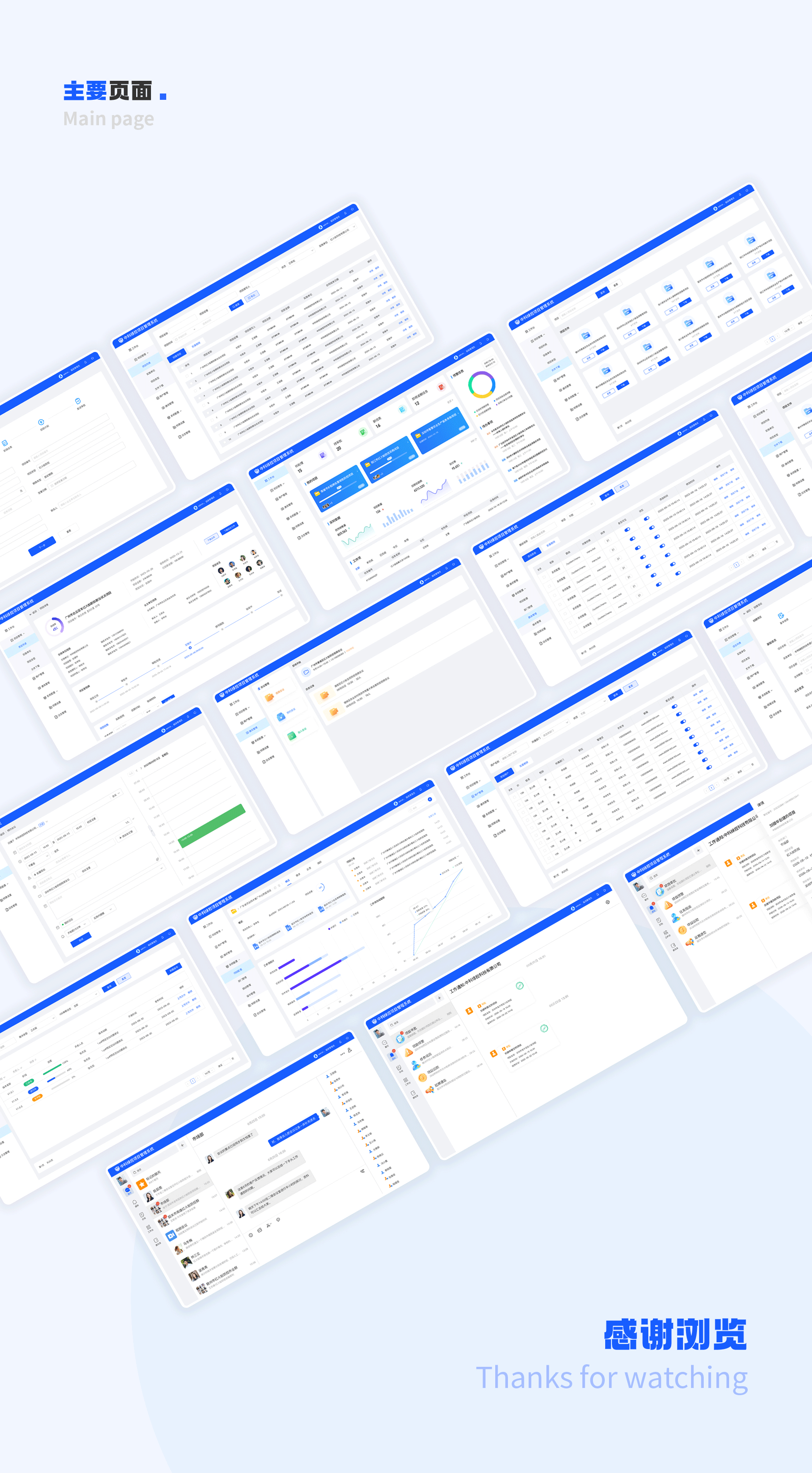Open 聊天 sidebar icon in the 市场部 chat window

pyautogui.click(x=128, y=1191)
